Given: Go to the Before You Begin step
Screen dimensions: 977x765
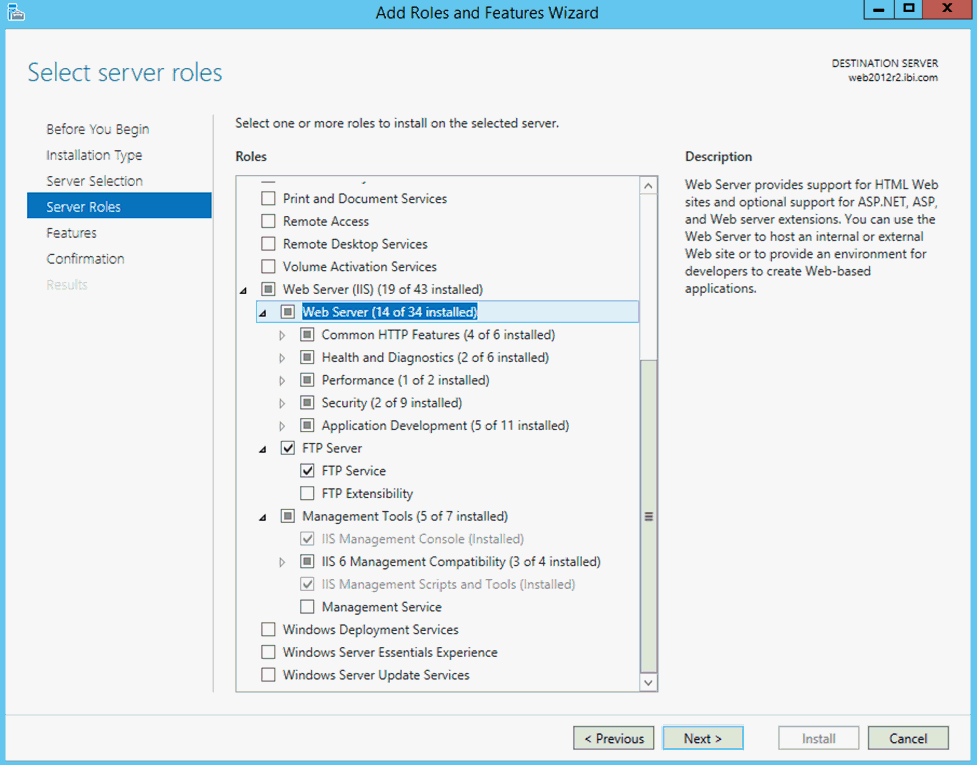Looking at the screenshot, I should pyautogui.click(x=98, y=129).
